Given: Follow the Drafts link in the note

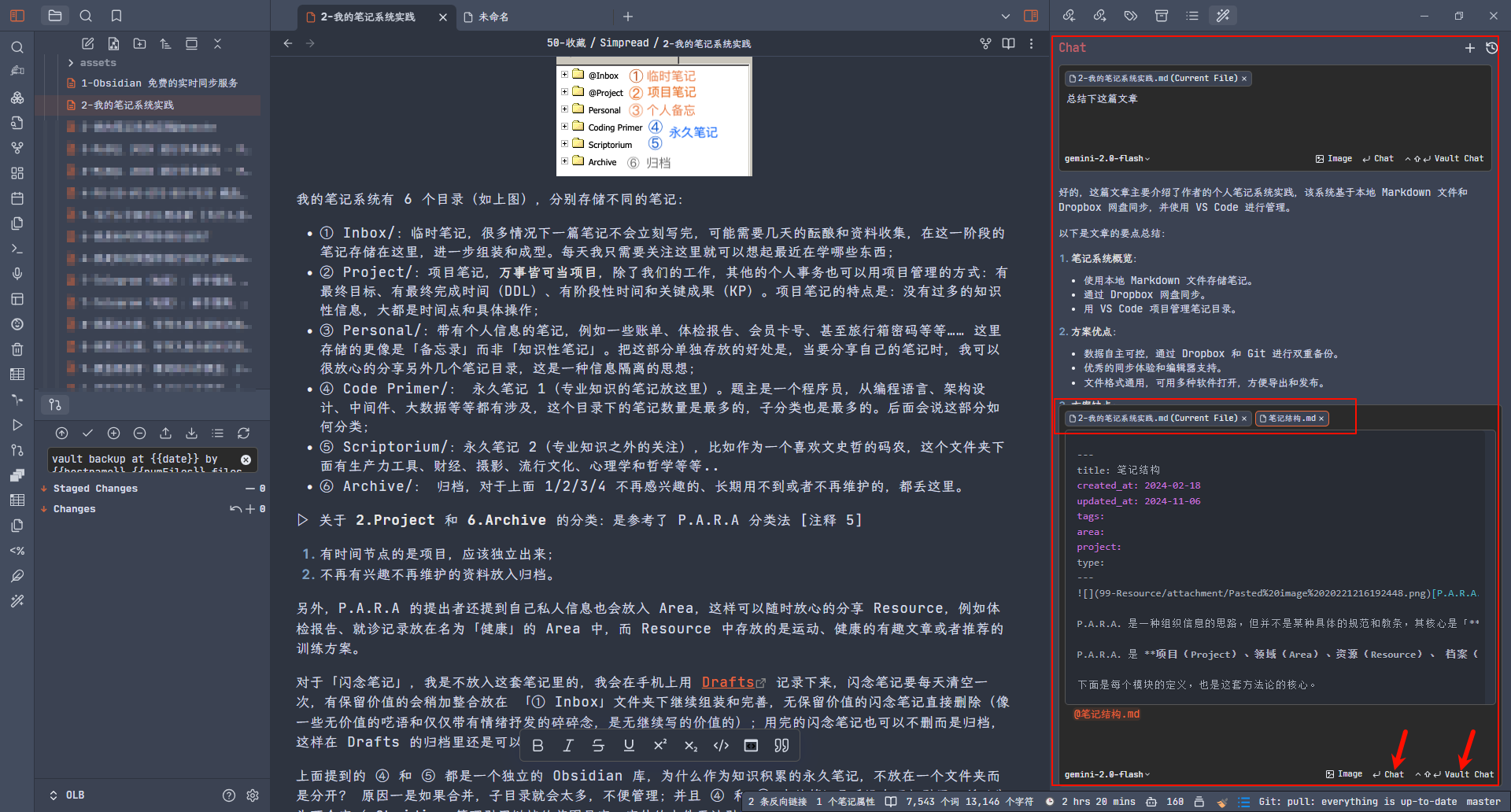Looking at the screenshot, I should (728, 682).
